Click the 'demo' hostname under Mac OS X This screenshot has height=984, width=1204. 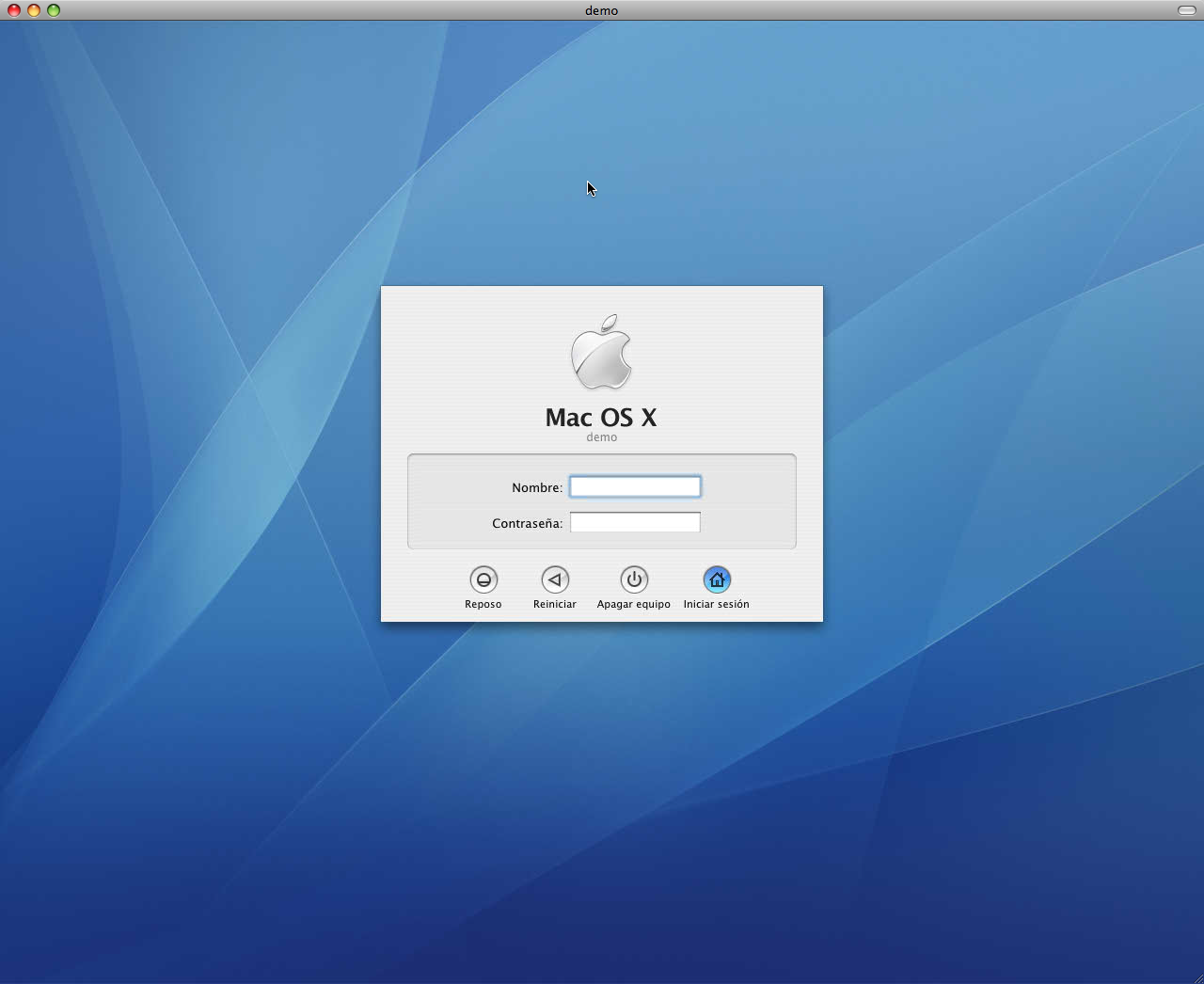pos(602,437)
